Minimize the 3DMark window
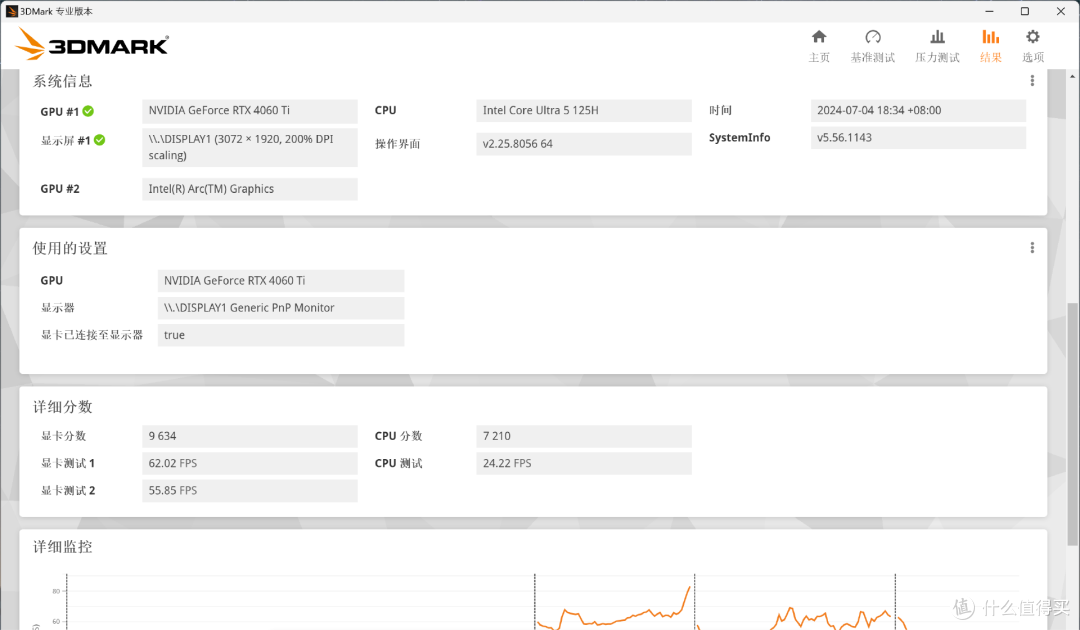This screenshot has width=1080, height=630. 990,11
